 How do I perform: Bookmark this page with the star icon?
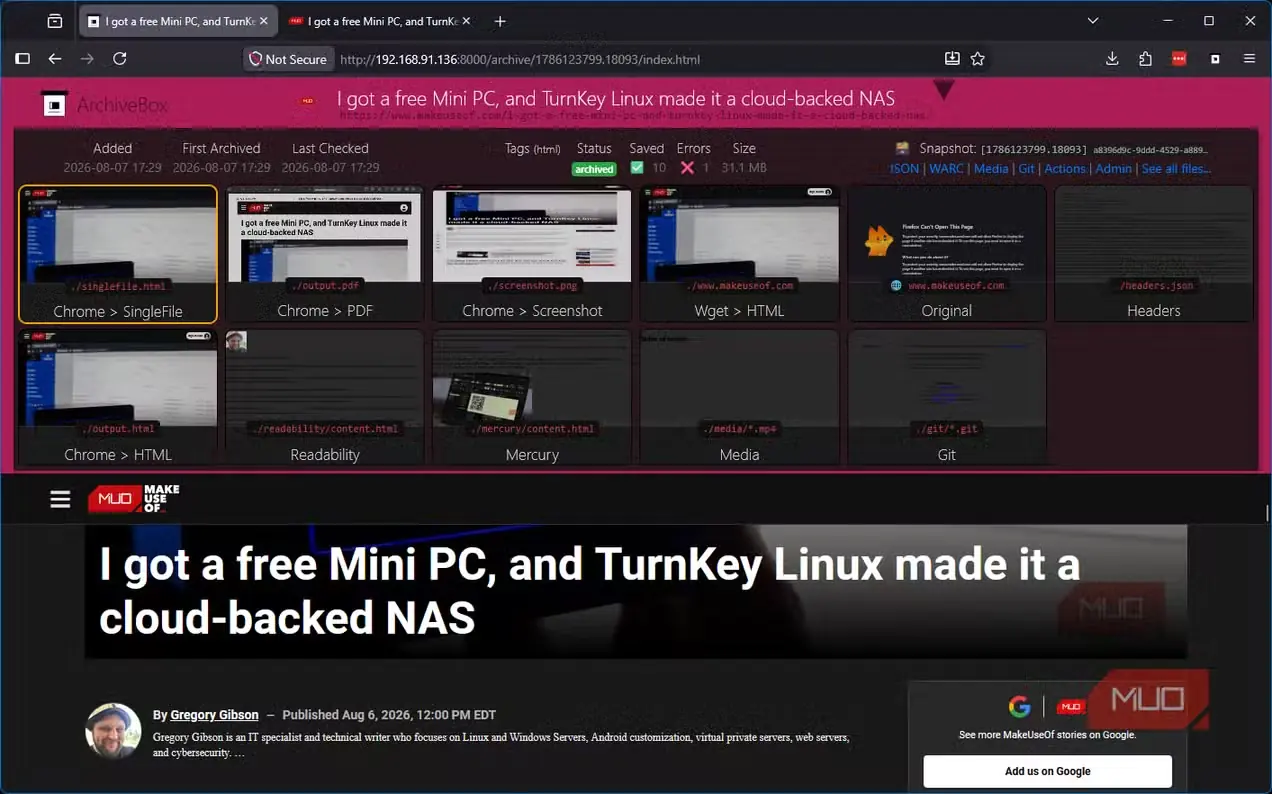(978, 59)
